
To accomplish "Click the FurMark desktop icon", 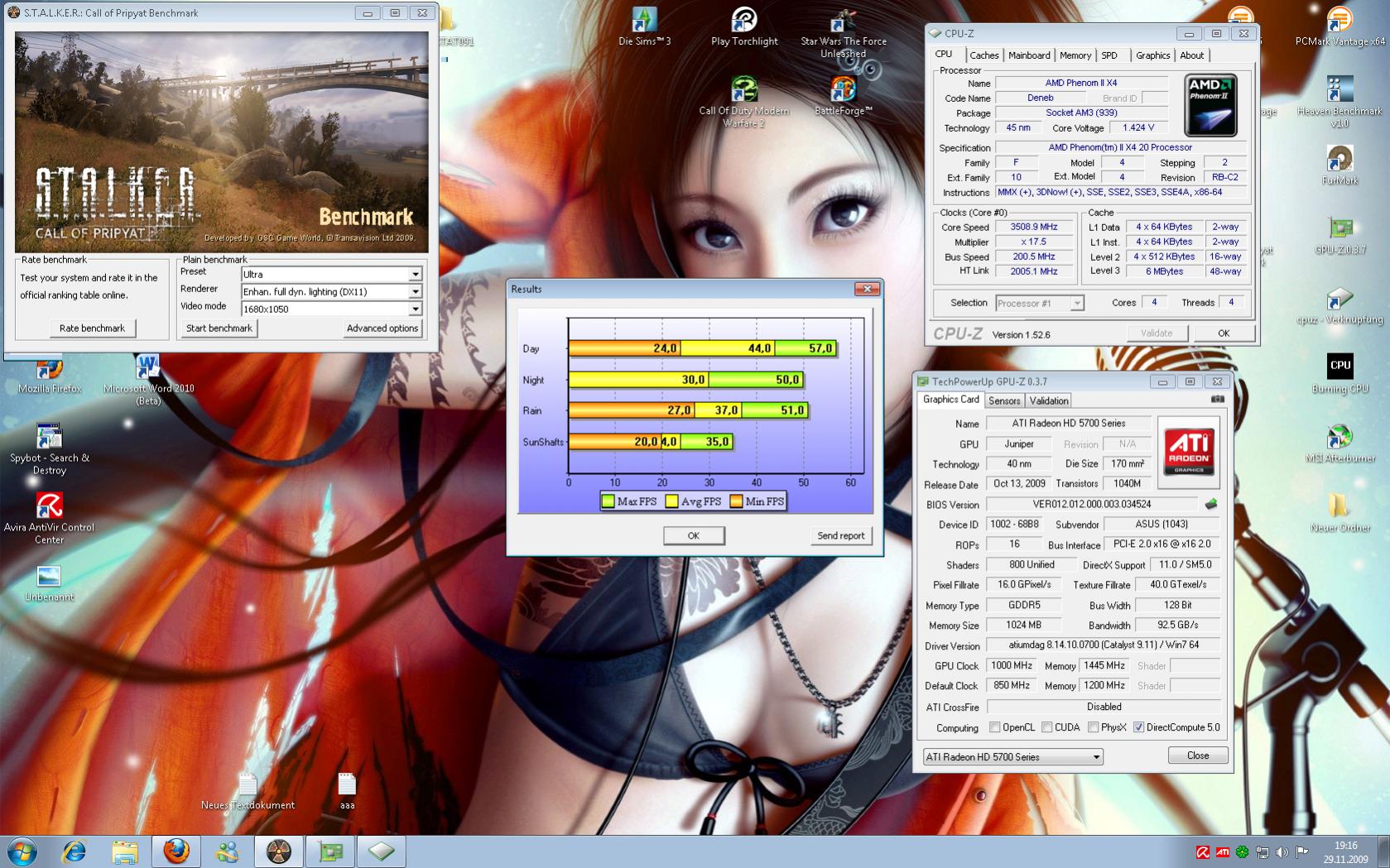I will [x=1339, y=165].
